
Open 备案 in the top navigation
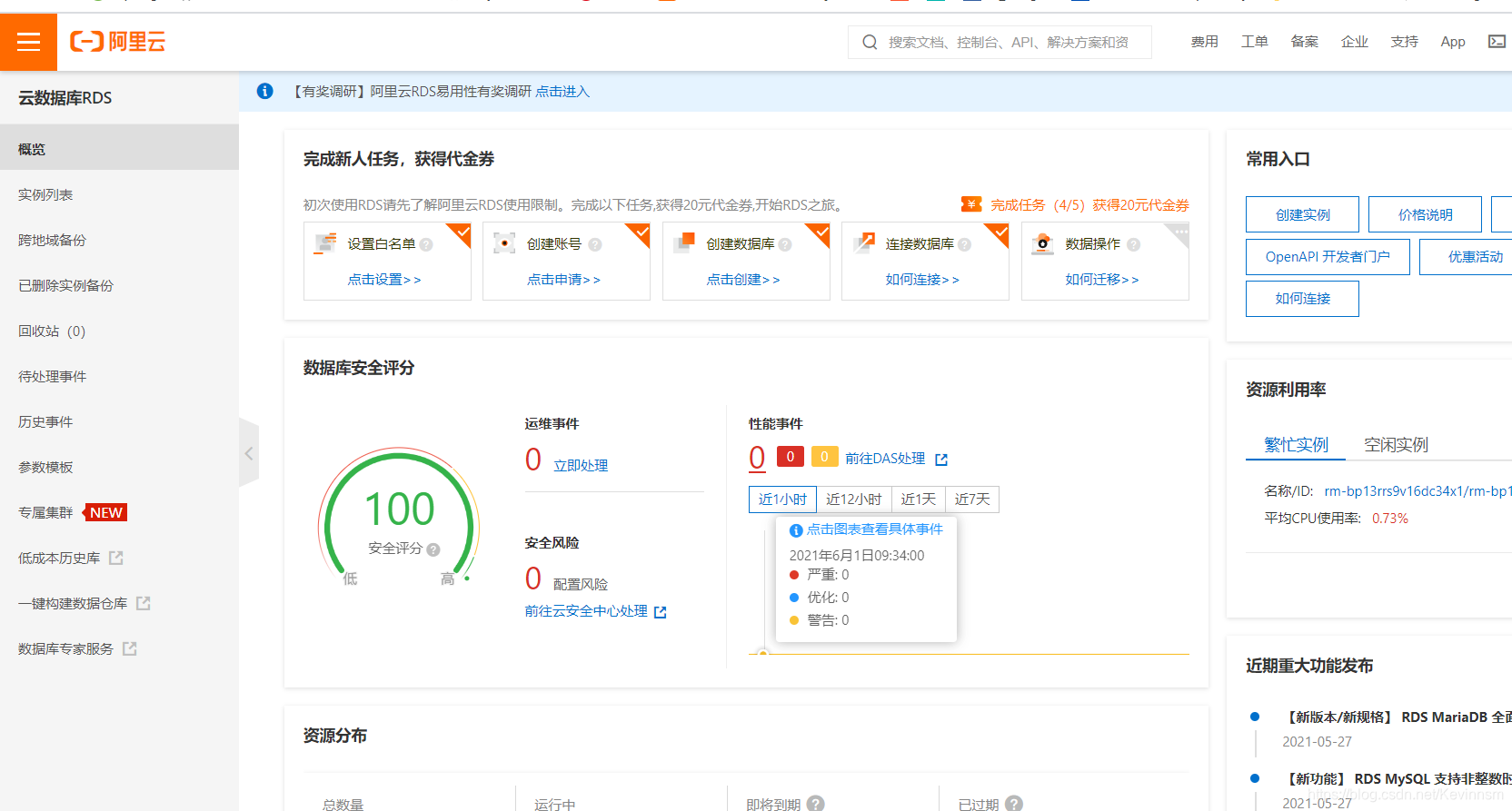tap(1304, 42)
